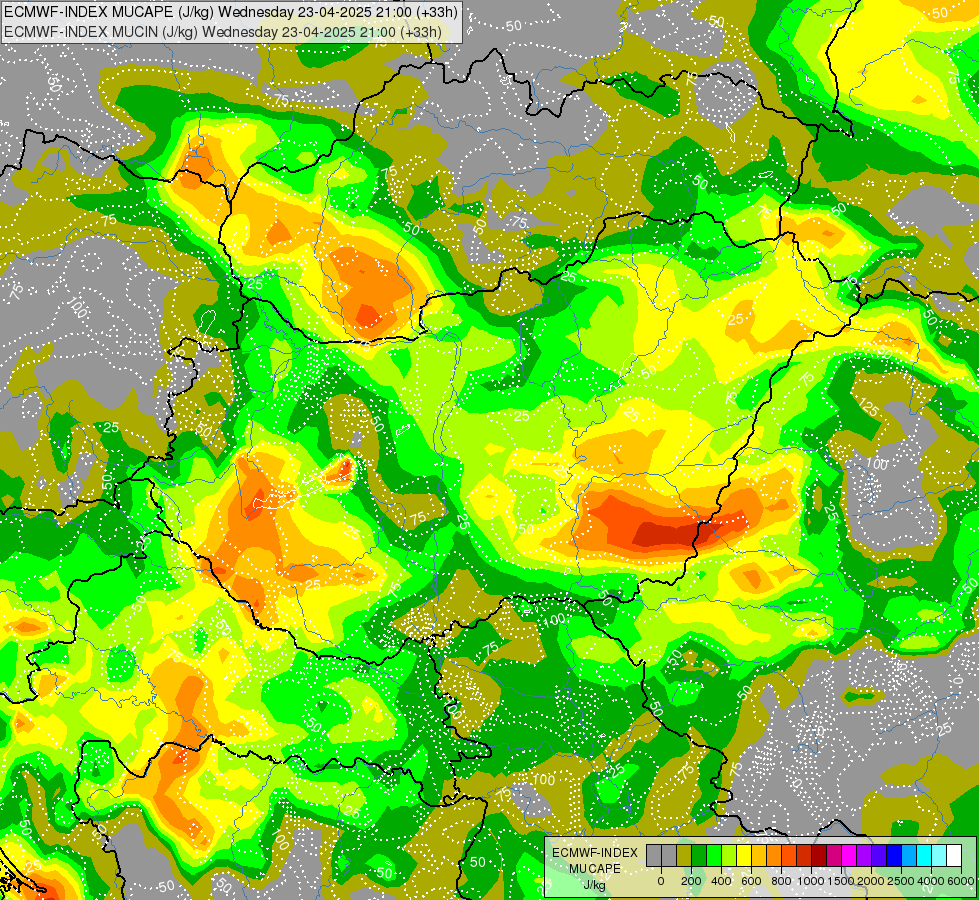Select the pure blue legend swatch
The image size is (979, 900).
point(893,856)
